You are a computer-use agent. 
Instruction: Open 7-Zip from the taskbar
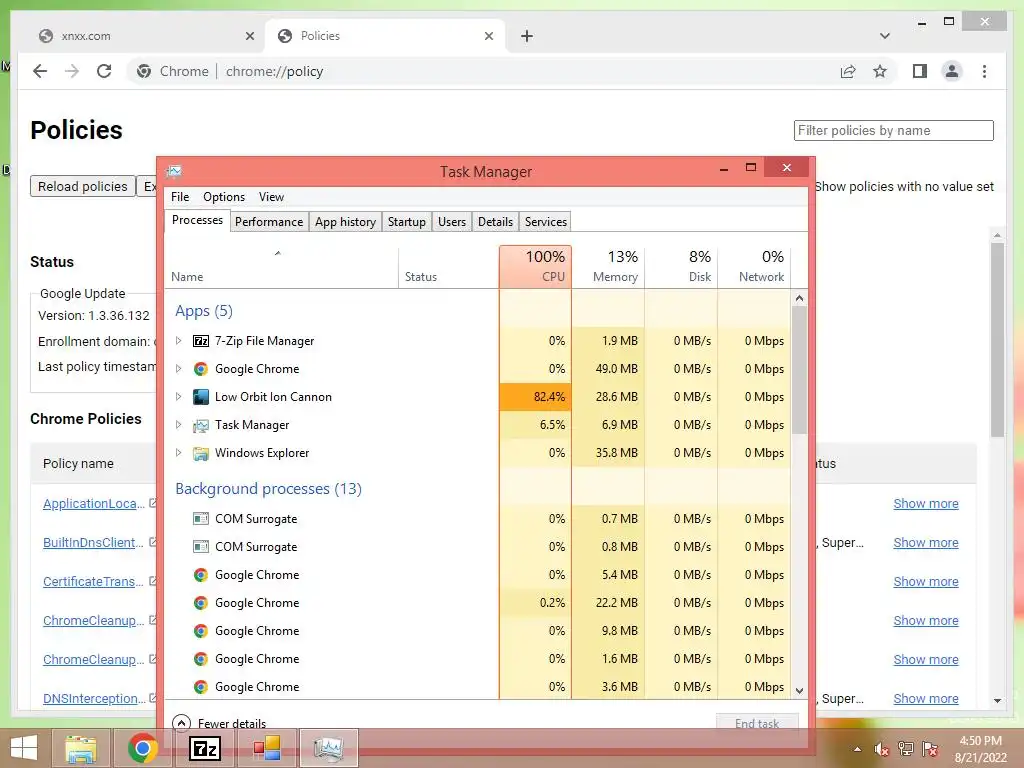point(204,748)
